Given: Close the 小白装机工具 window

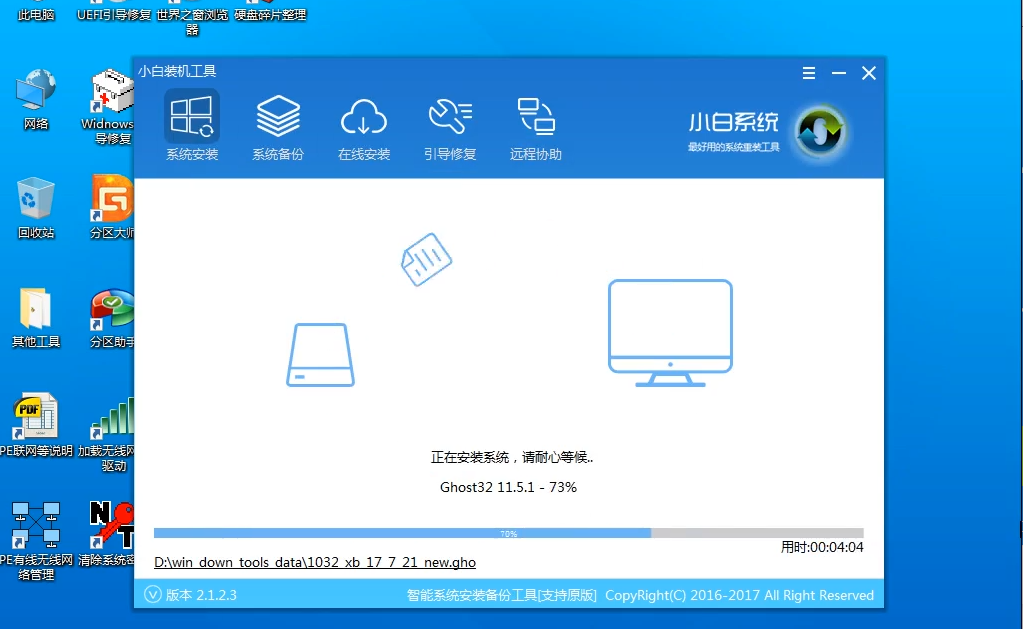Looking at the screenshot, I should tap(869, 73).
